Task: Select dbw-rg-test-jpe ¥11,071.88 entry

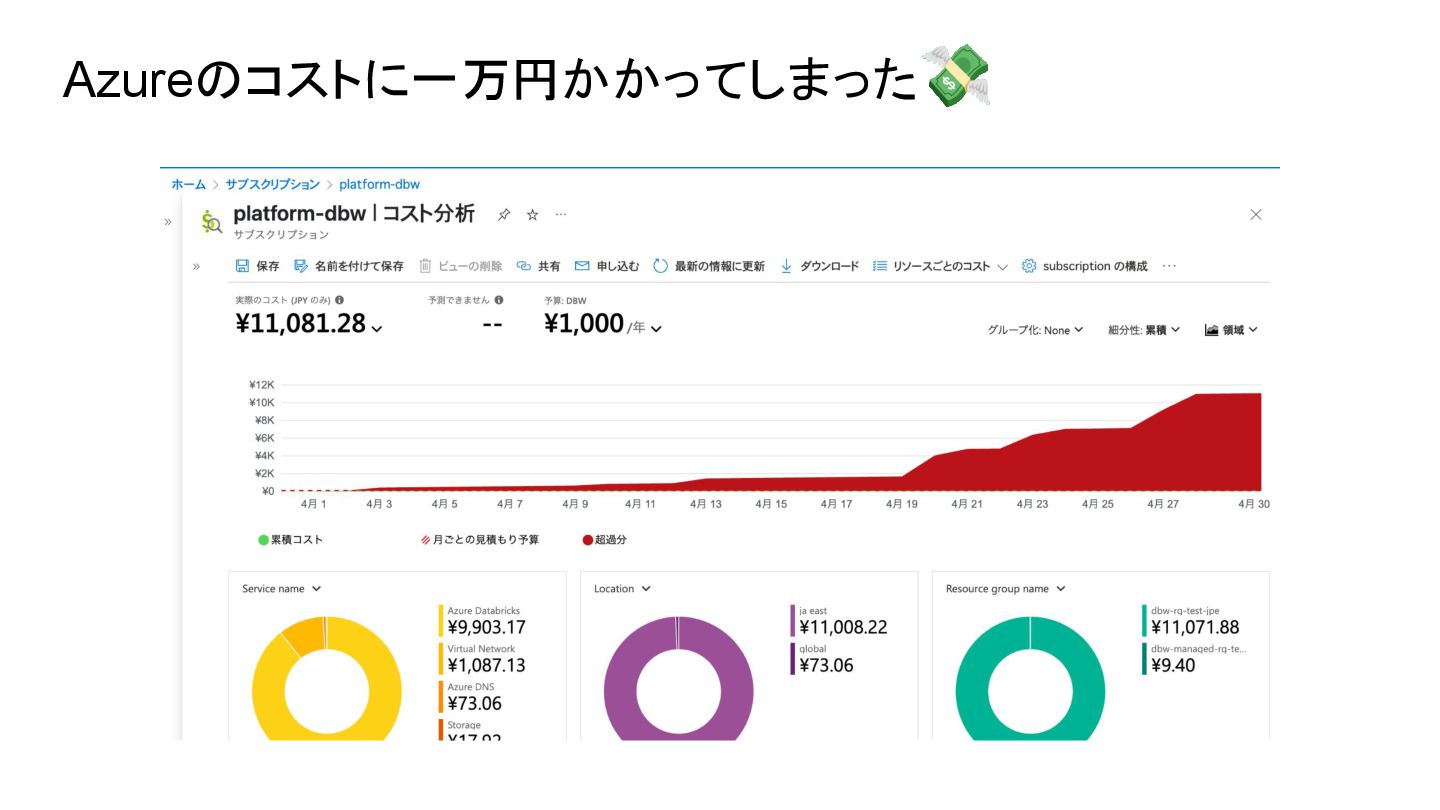Action: [x=1190, y=621]
